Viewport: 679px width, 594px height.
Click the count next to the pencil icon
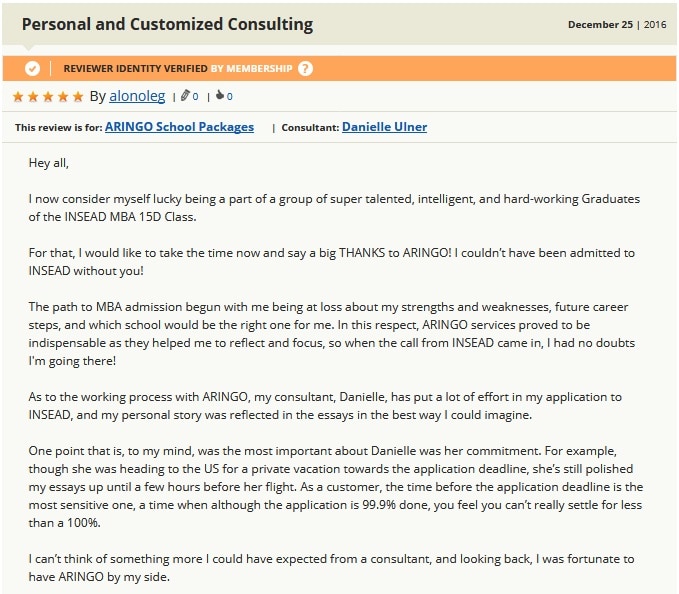coord(196,97)
